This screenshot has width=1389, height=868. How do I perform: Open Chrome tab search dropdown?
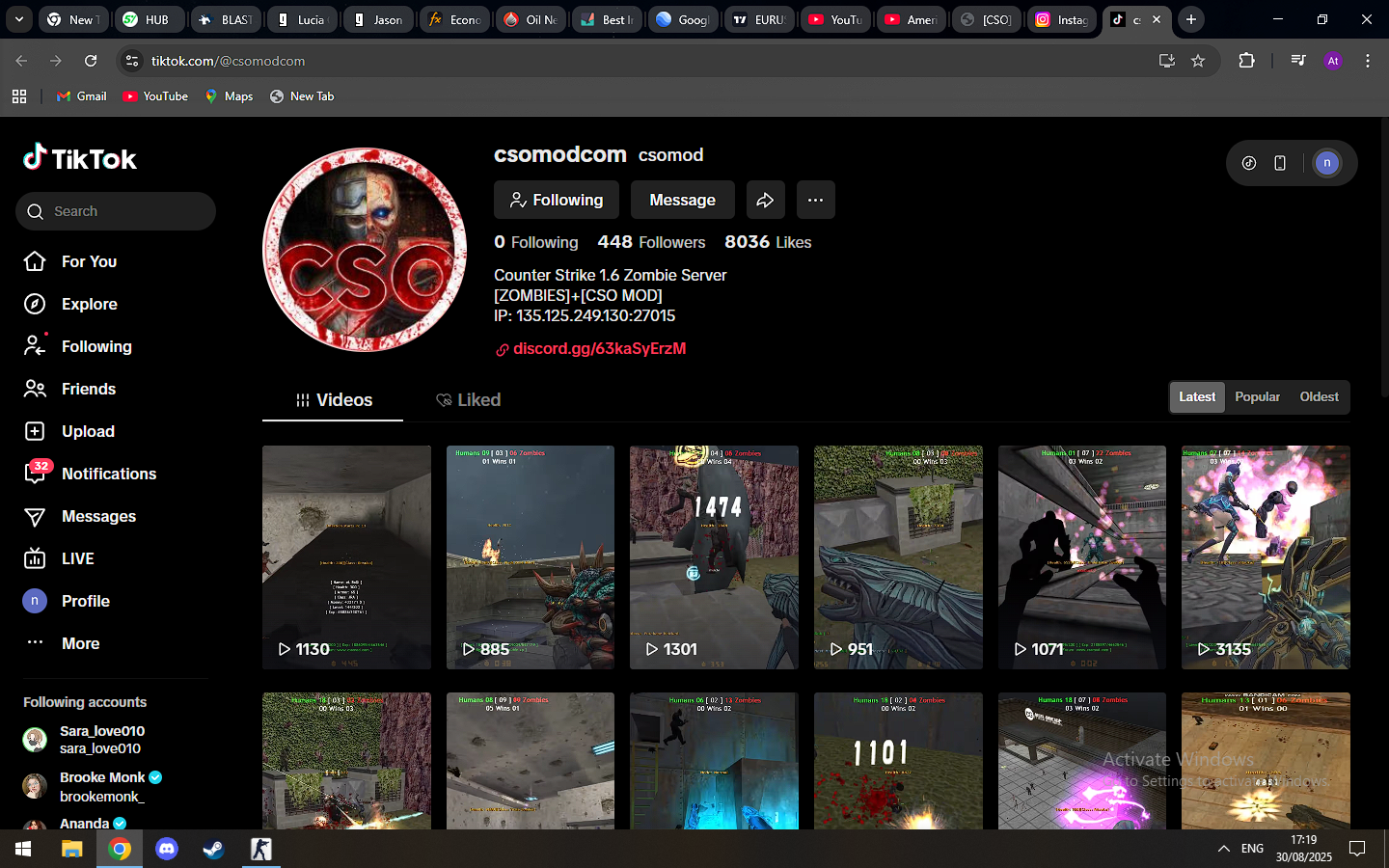point(18,19)
